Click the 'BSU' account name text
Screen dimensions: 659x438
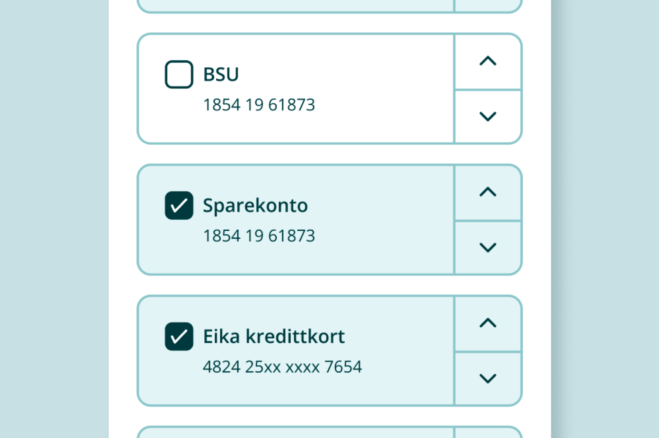click(221, 74)
